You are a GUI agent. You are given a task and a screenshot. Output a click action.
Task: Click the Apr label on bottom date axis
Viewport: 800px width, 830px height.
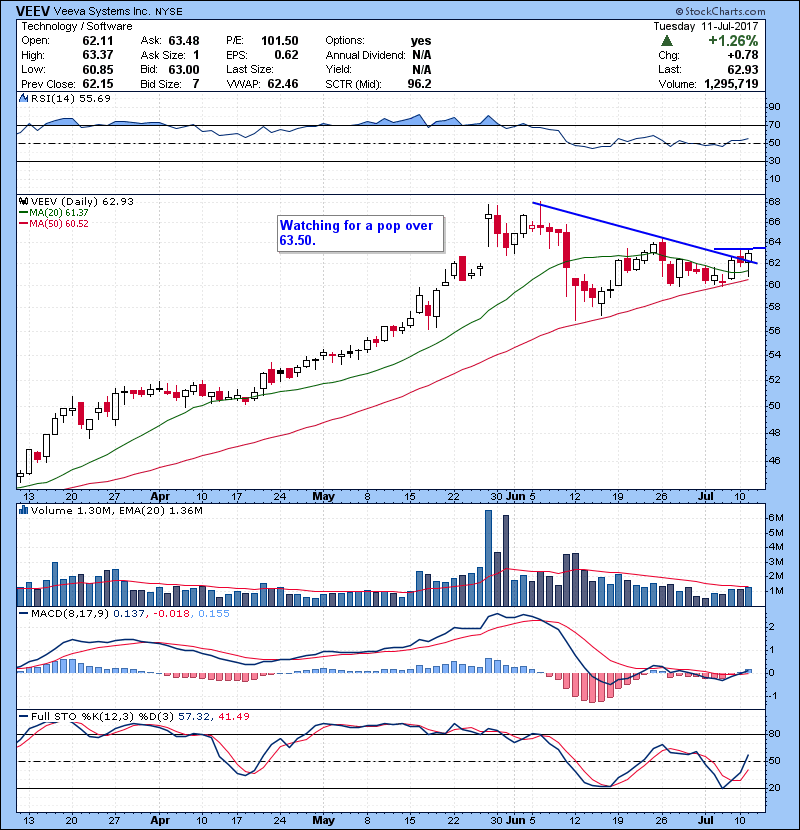pos(160,820)
